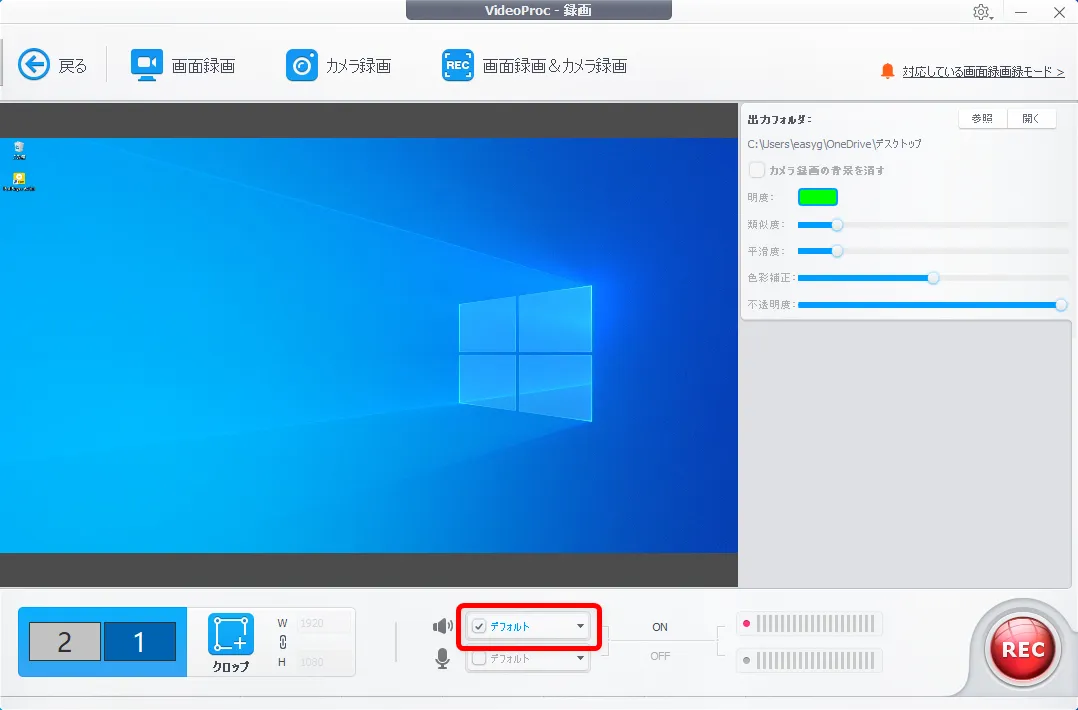Image resolution: width=1078 pixels, height=710 pixels.
Task: Click the H height input field
Action: point(324,662)
